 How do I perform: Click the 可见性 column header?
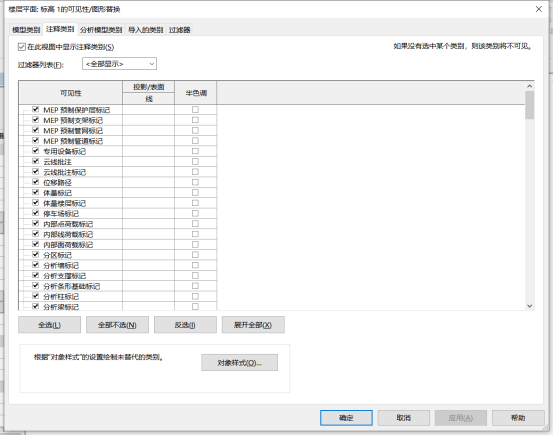click(71, 93)
